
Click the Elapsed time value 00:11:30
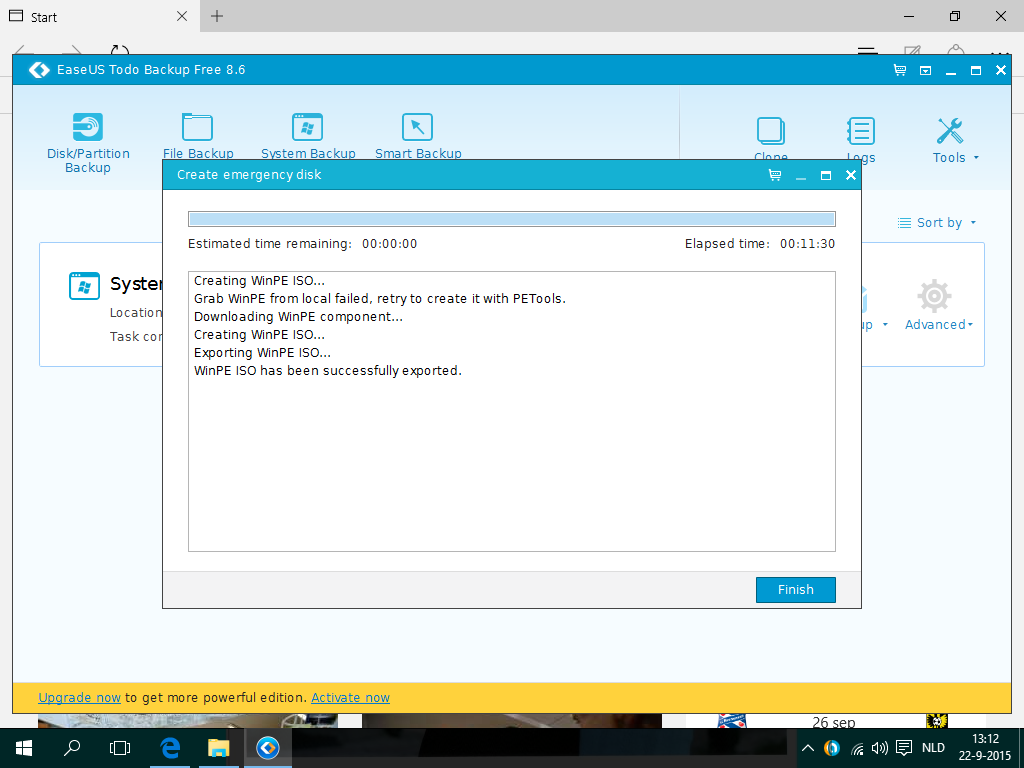(x=807, y=244)
